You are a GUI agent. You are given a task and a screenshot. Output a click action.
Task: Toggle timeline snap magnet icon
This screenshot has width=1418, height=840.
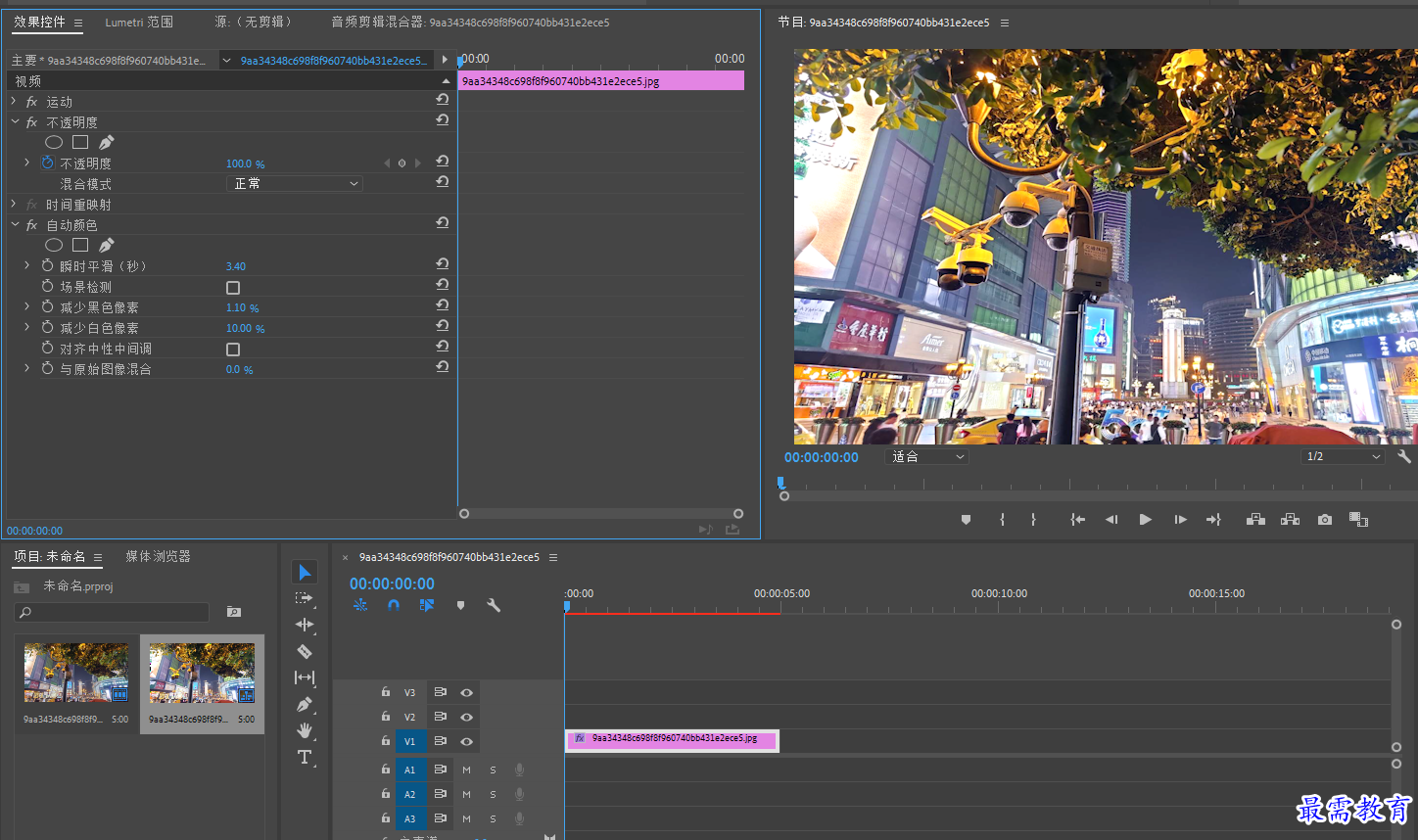[394, 605]
